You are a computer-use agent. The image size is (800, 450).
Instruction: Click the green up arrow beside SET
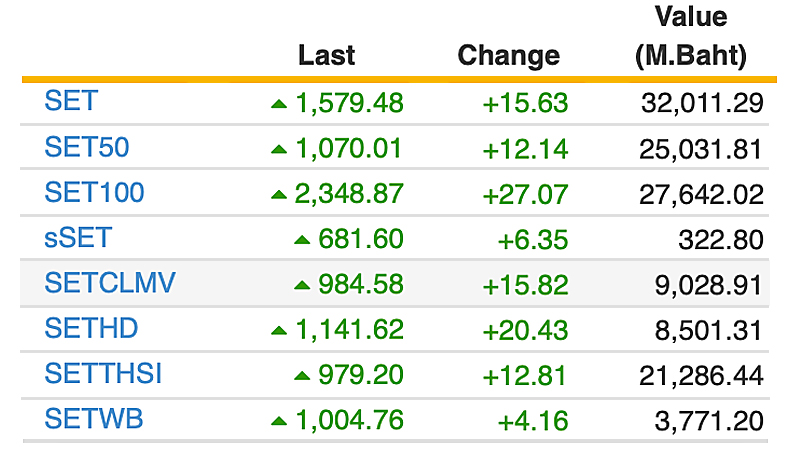[278, 104]
